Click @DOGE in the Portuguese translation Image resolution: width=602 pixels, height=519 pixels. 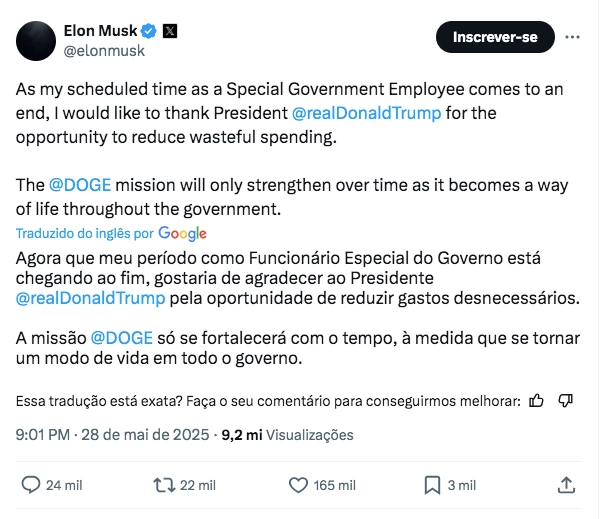(121, 338)
